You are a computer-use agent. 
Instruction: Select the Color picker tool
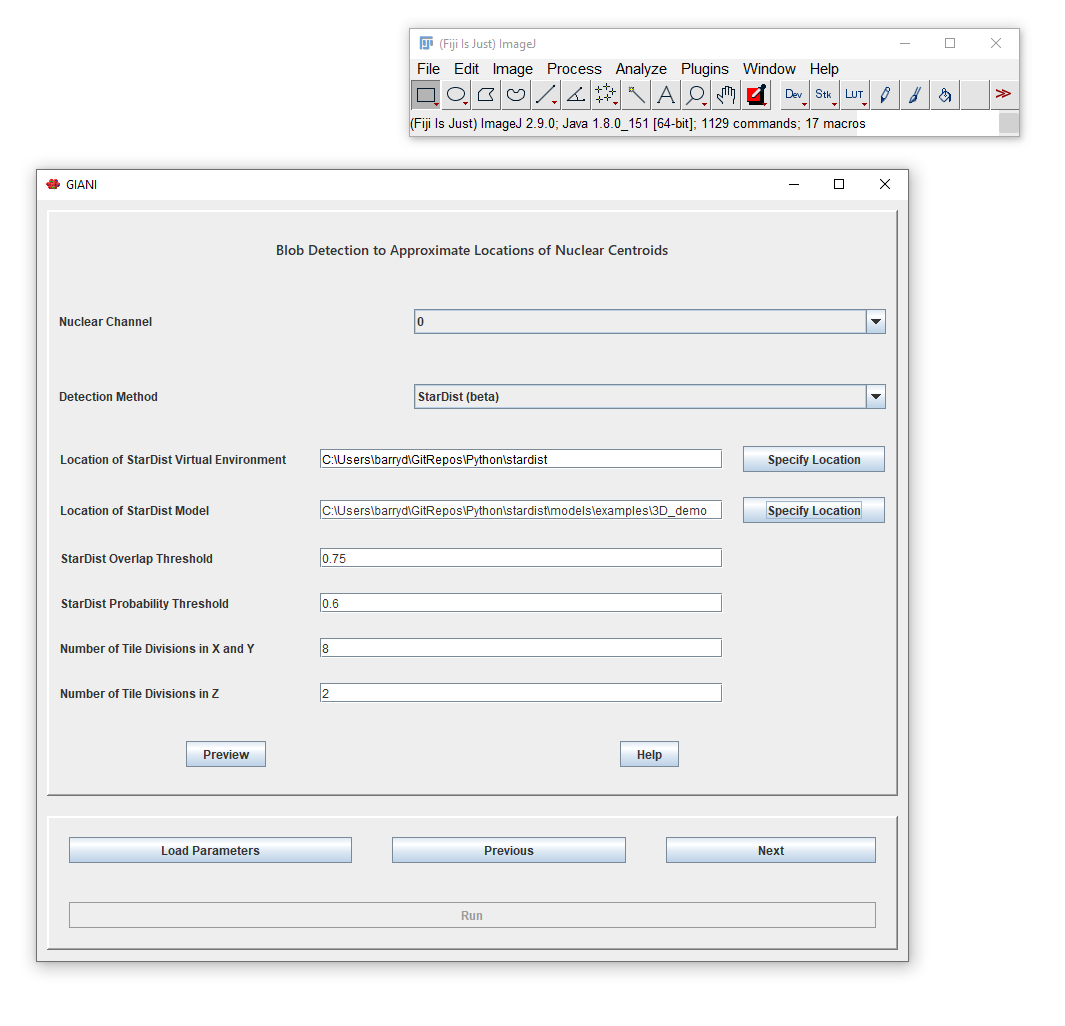(x=755, y=95)
